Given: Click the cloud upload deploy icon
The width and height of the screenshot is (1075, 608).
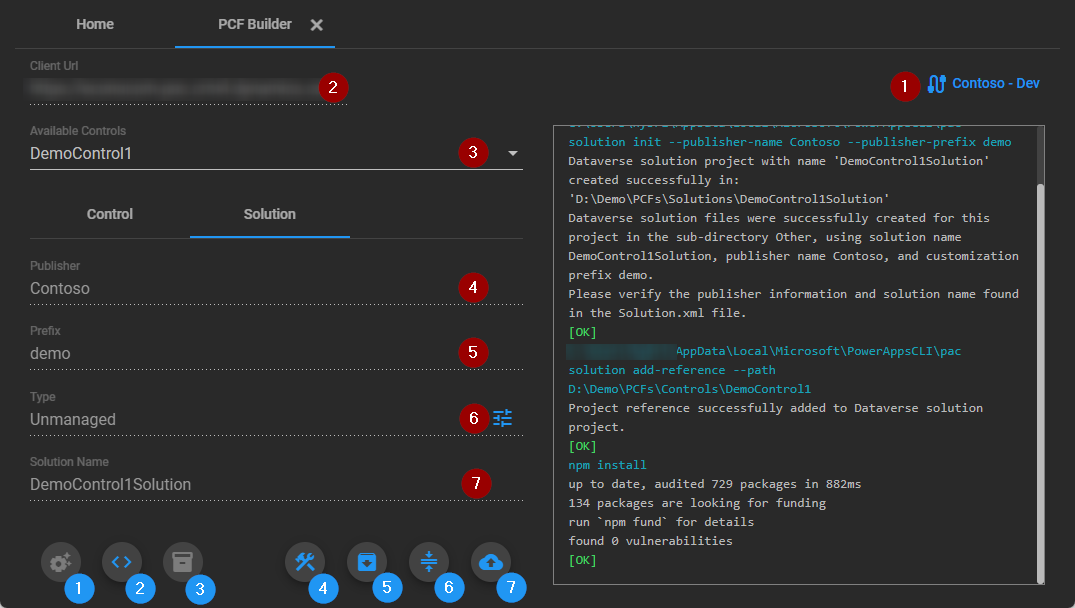Looking at the screenshot, I should 490,562.
